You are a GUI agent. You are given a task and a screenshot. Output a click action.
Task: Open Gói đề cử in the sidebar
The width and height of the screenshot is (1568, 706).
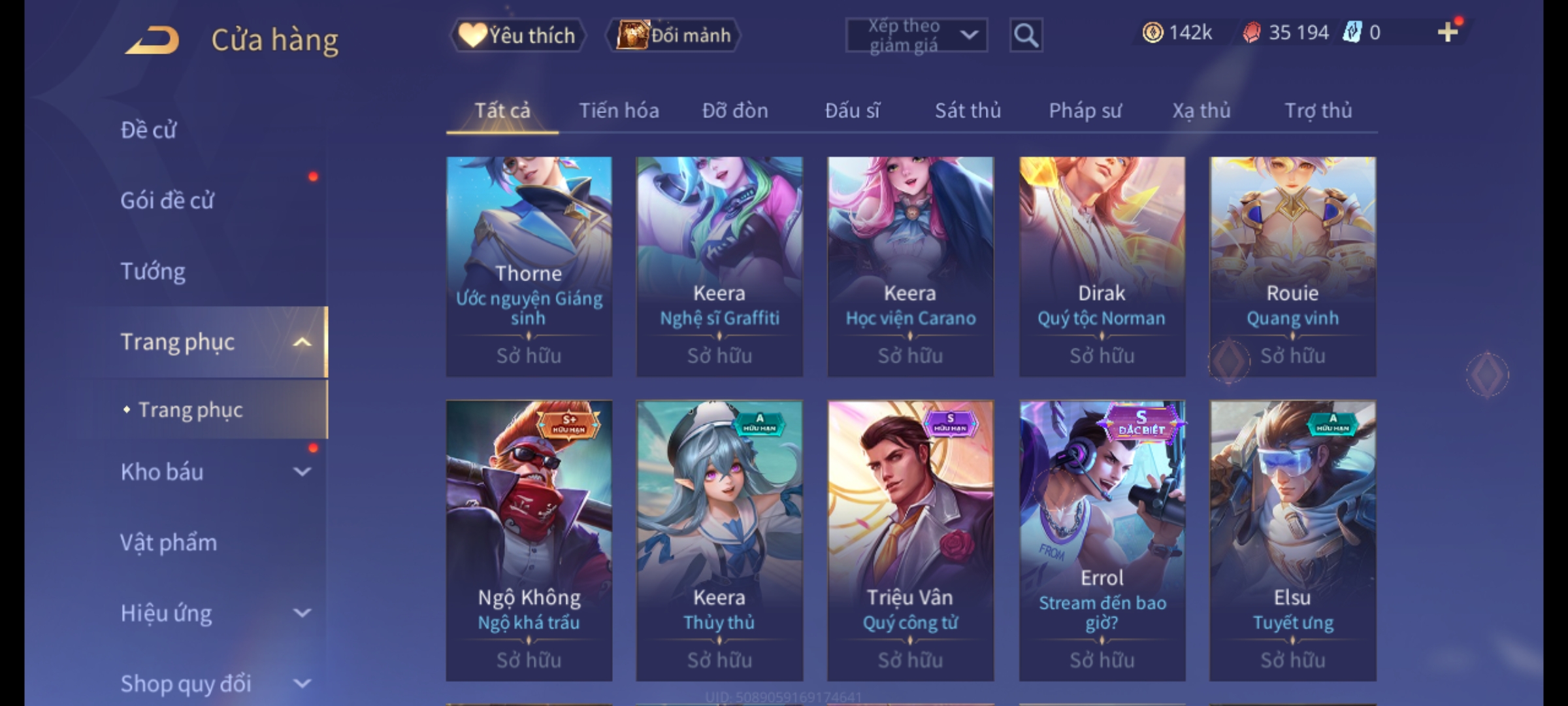pos(167,200)
